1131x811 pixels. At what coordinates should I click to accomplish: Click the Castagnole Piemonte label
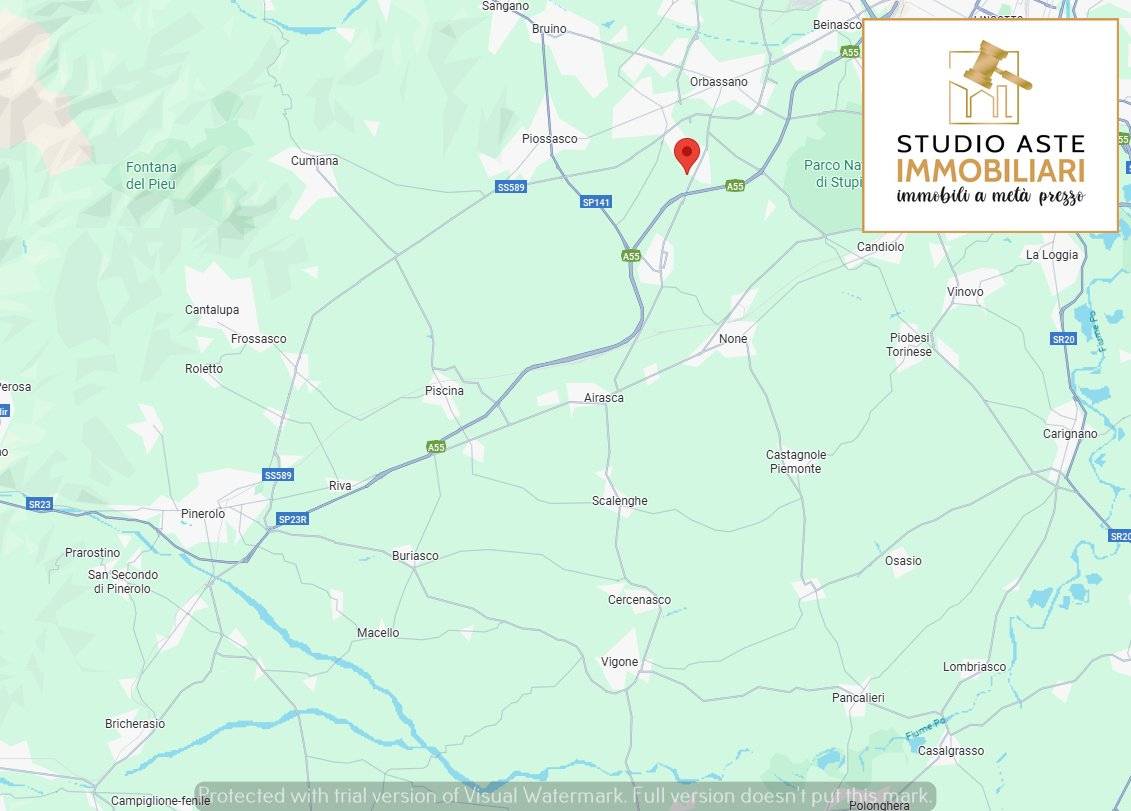(x=796, y=462)
